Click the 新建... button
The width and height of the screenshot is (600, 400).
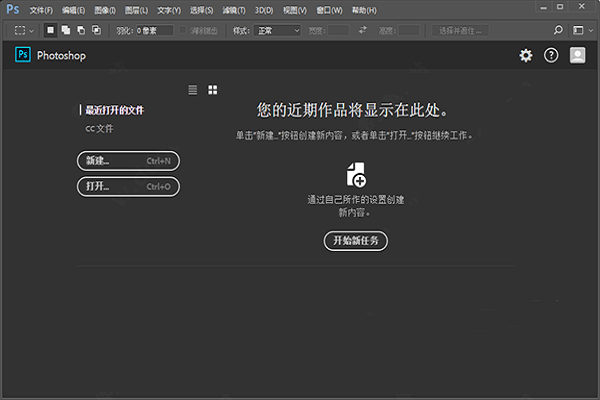(x=128, y=160)
